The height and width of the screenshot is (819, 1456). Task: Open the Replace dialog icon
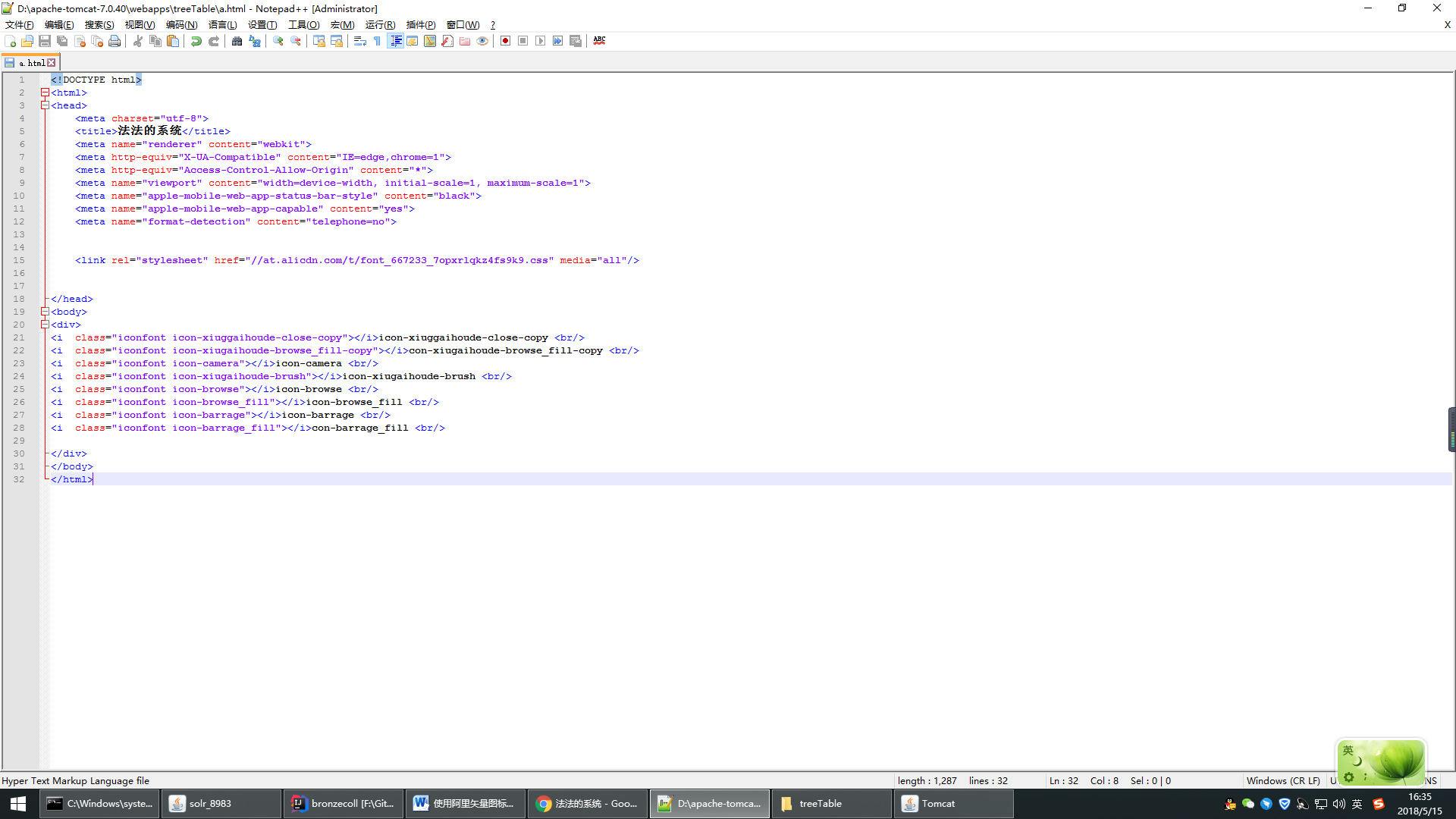pos(255,41)
